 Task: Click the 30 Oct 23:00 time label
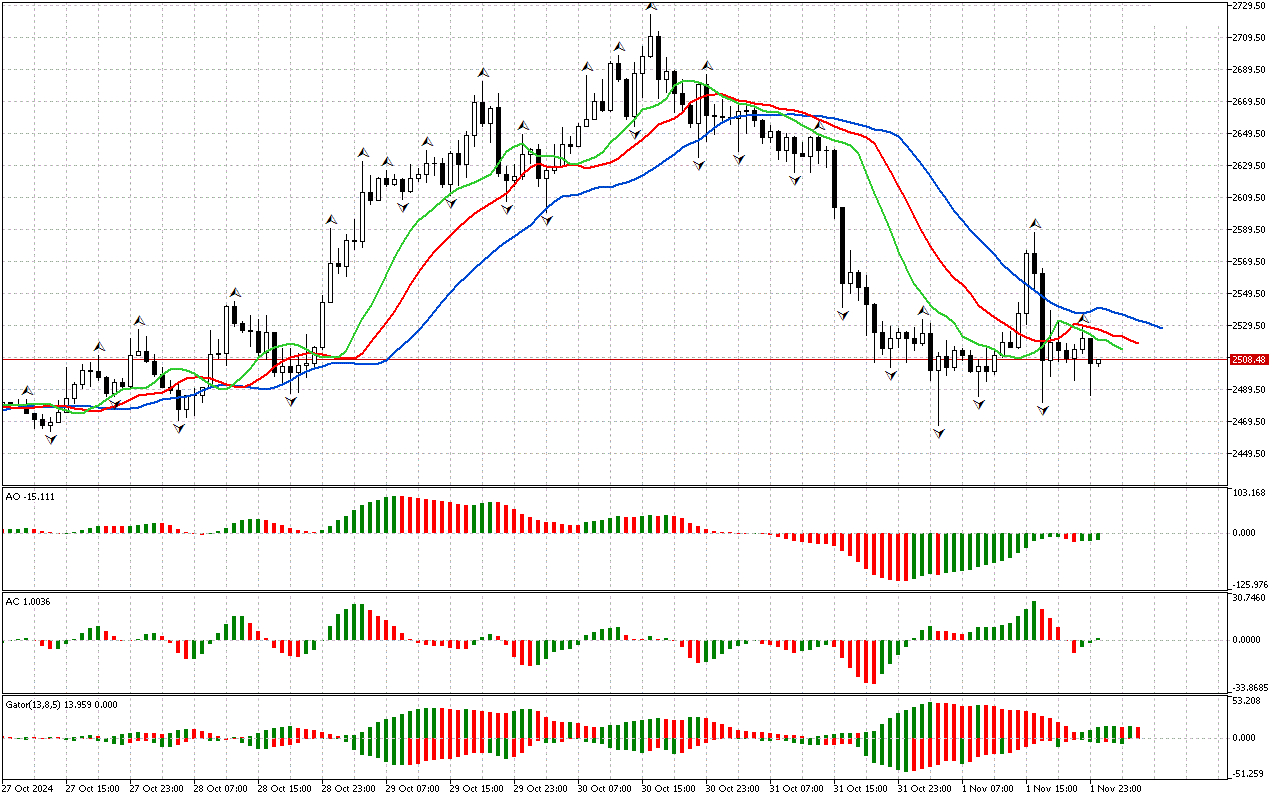(733, 788)
